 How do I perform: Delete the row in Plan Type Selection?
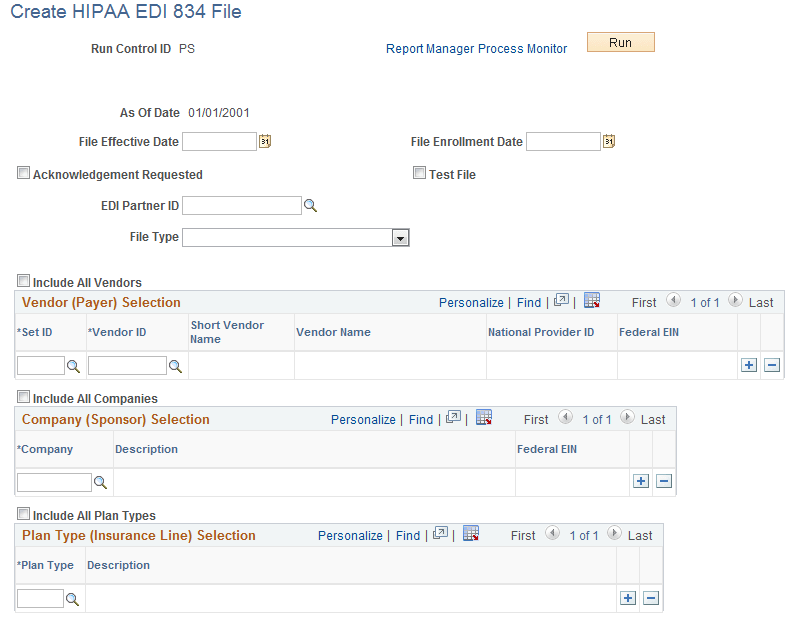pyautogui.click(x=651, y=598)
